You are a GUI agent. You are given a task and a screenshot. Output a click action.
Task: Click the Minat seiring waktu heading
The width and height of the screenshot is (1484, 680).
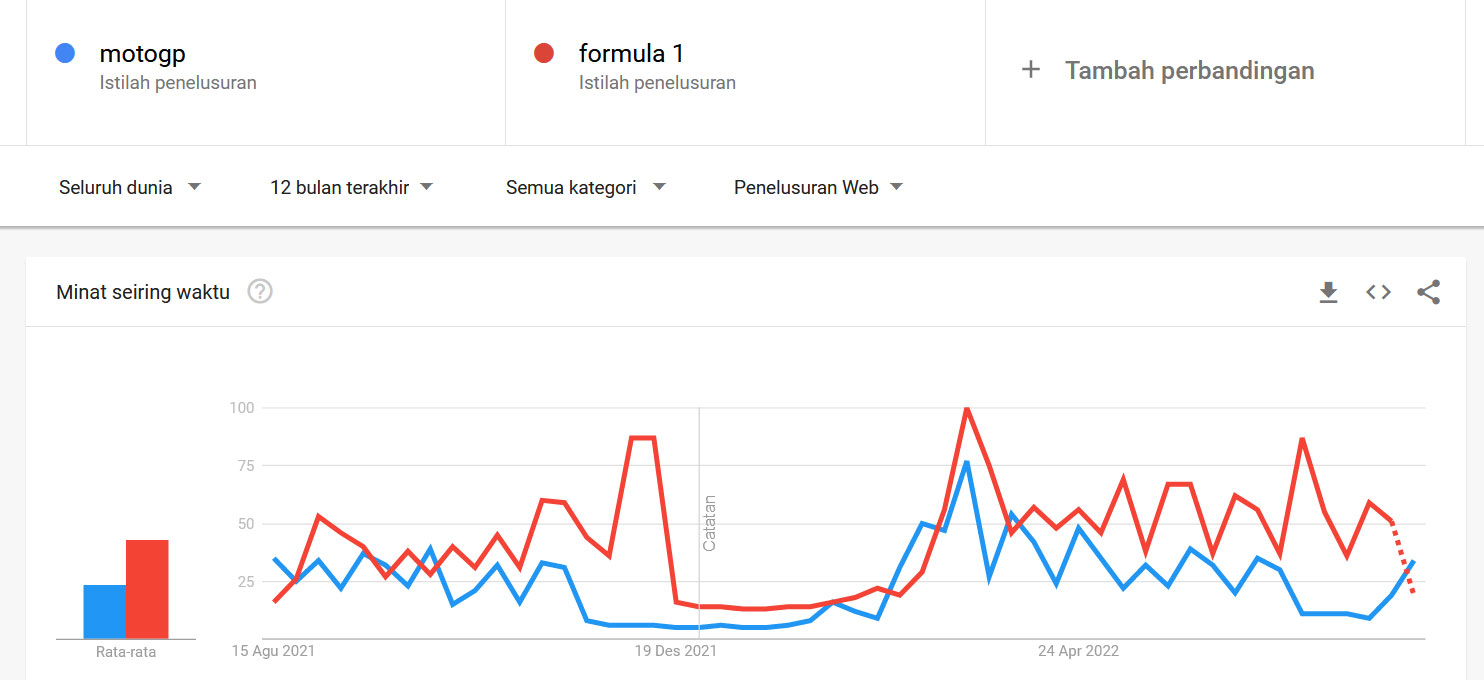tap(143, 292)
